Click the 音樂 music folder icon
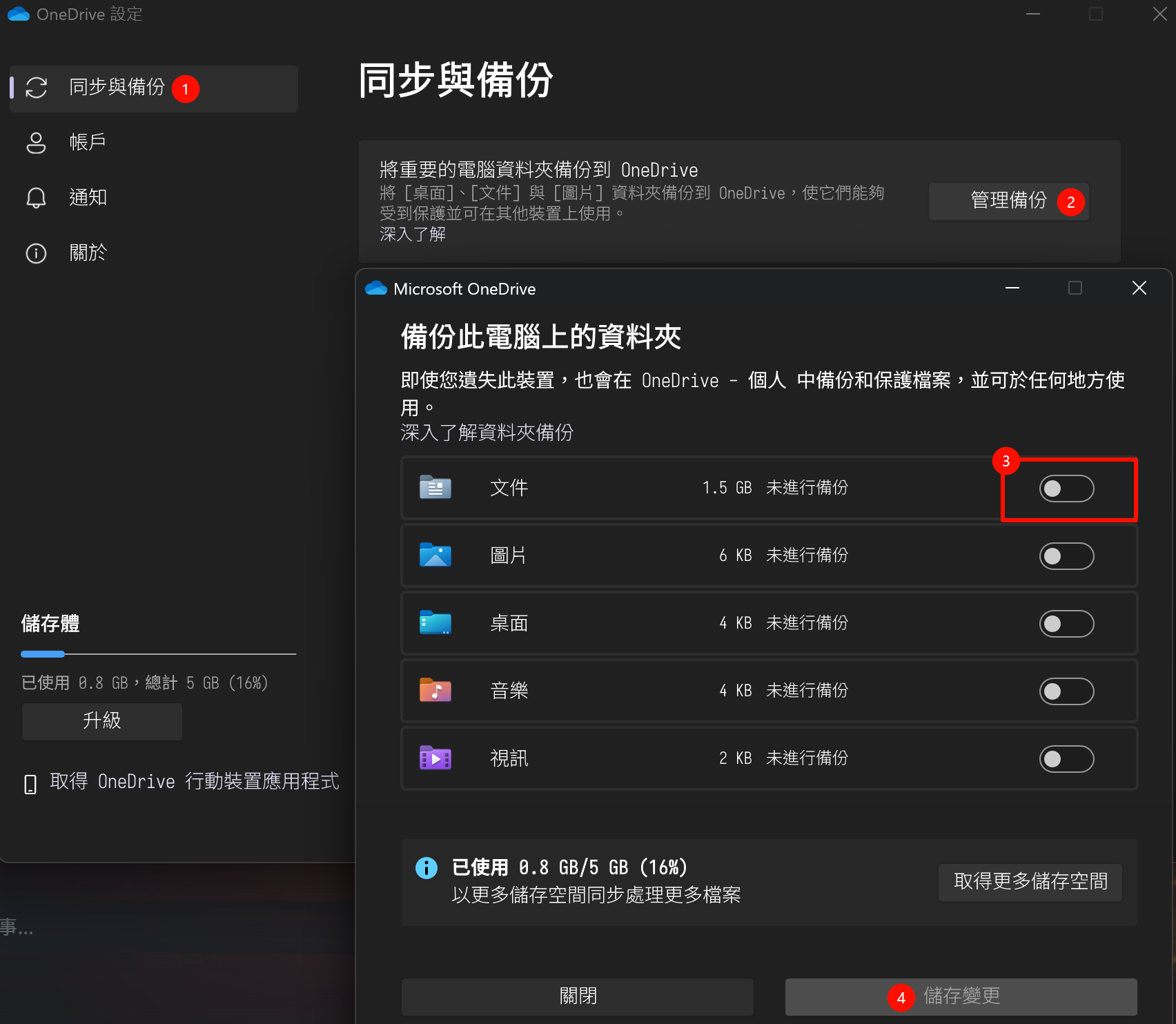The height and width of the screenshot is (1024, 1176). coord(435,690)
